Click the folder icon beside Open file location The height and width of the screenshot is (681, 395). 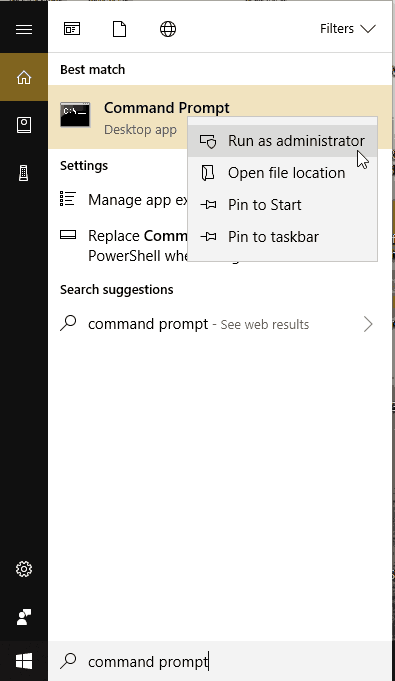208,173
